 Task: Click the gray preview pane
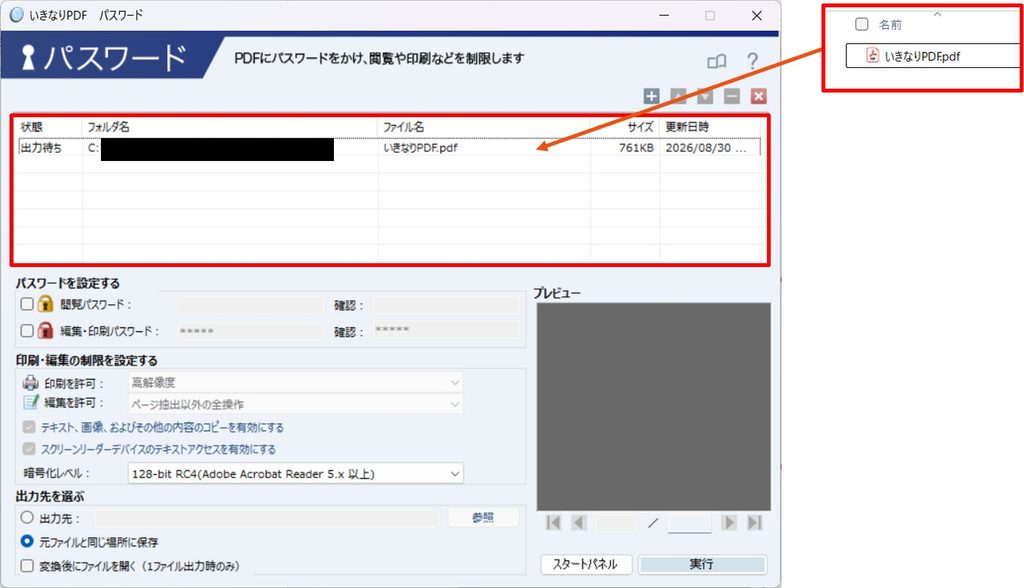654,406
